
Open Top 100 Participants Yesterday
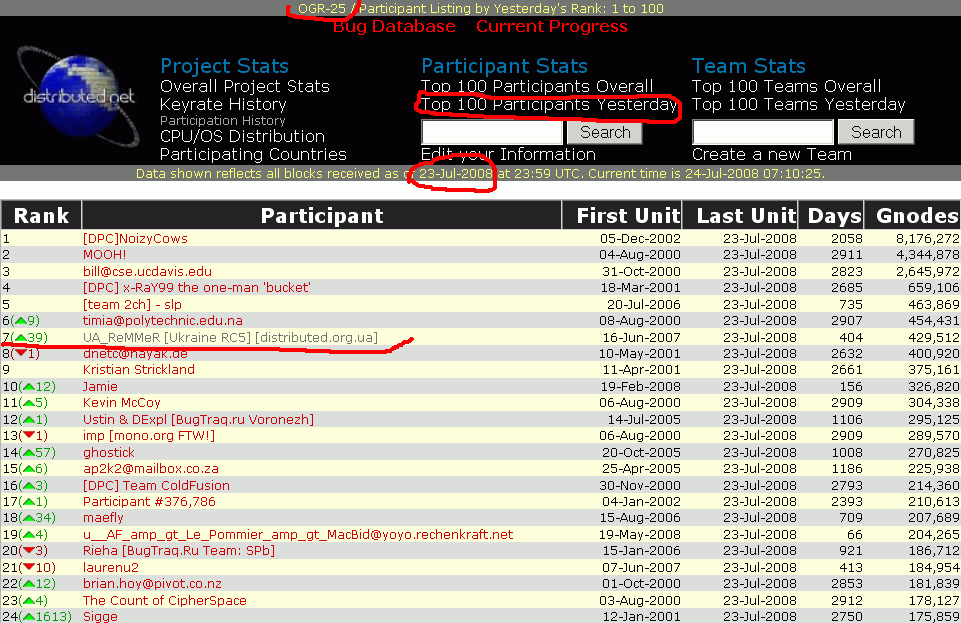pyautogui.click(x=549, y=104)
